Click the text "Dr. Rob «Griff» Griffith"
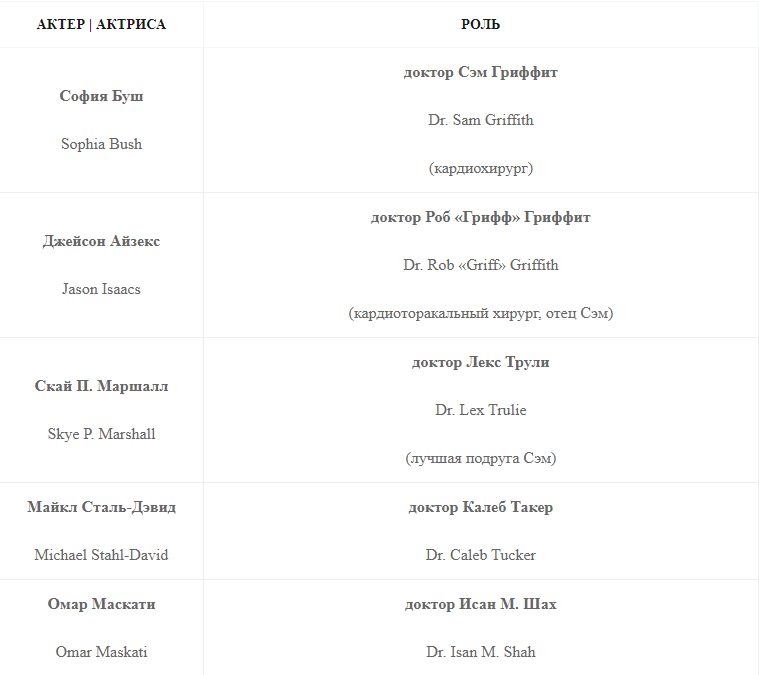The height and width of the screenshot is (675, 759). pos(480,265)
